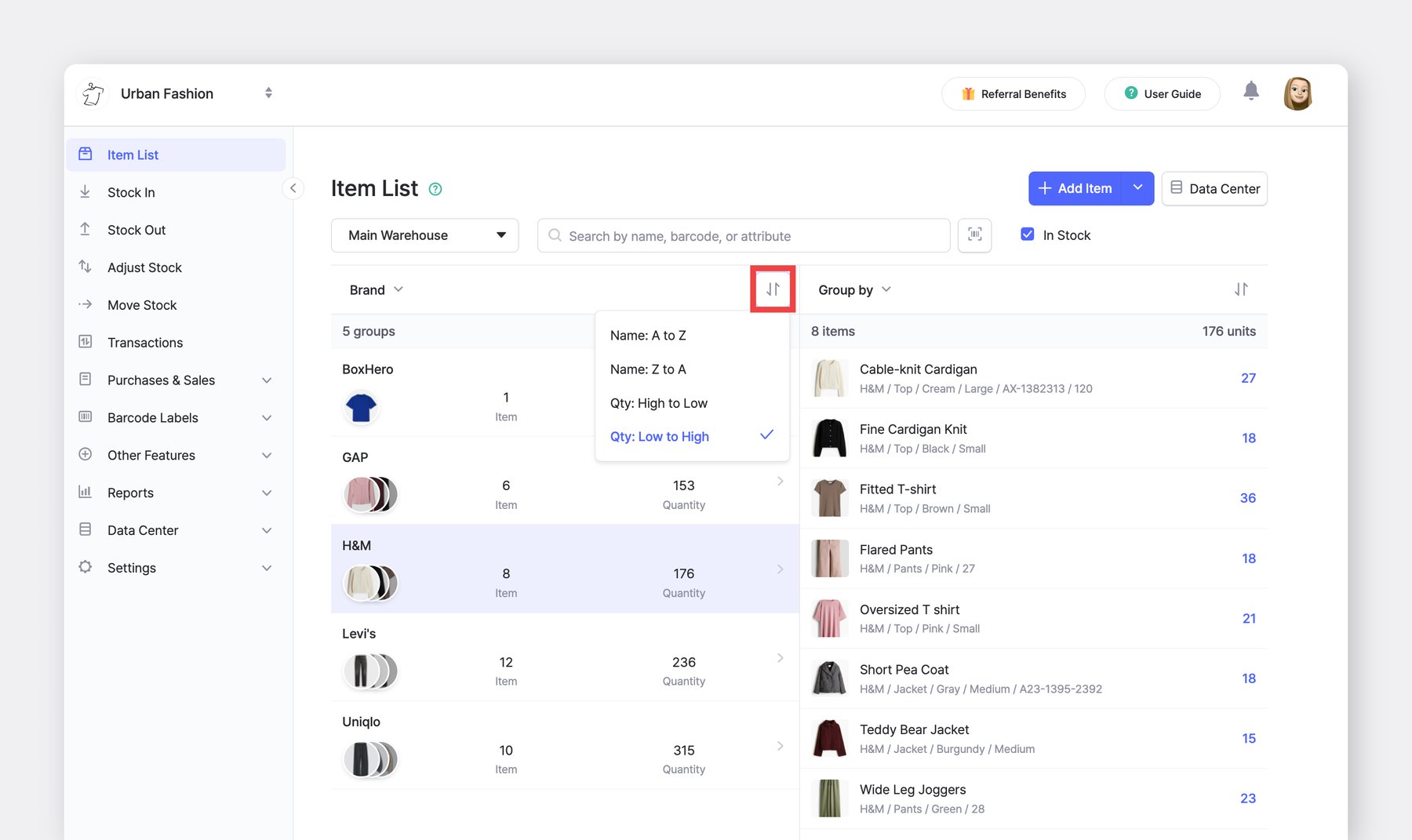1412x840 pixels.
Task: Select the Cable-knit Cardigan thumbnail
Action: point(829,378)
